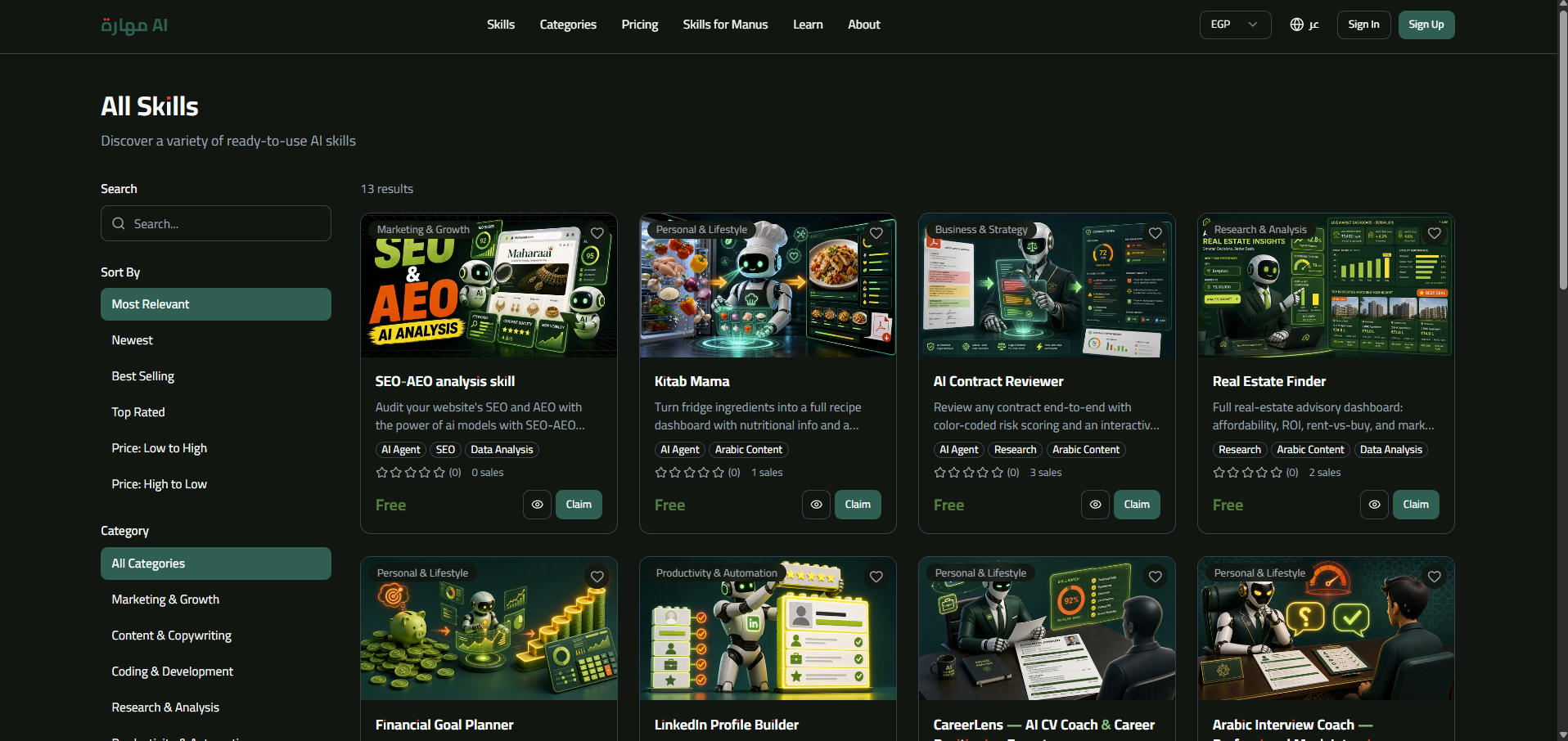This screenshot has height=741, width=1568.
Task: Sort by Price: Low to High
Action: coord(216,448)
